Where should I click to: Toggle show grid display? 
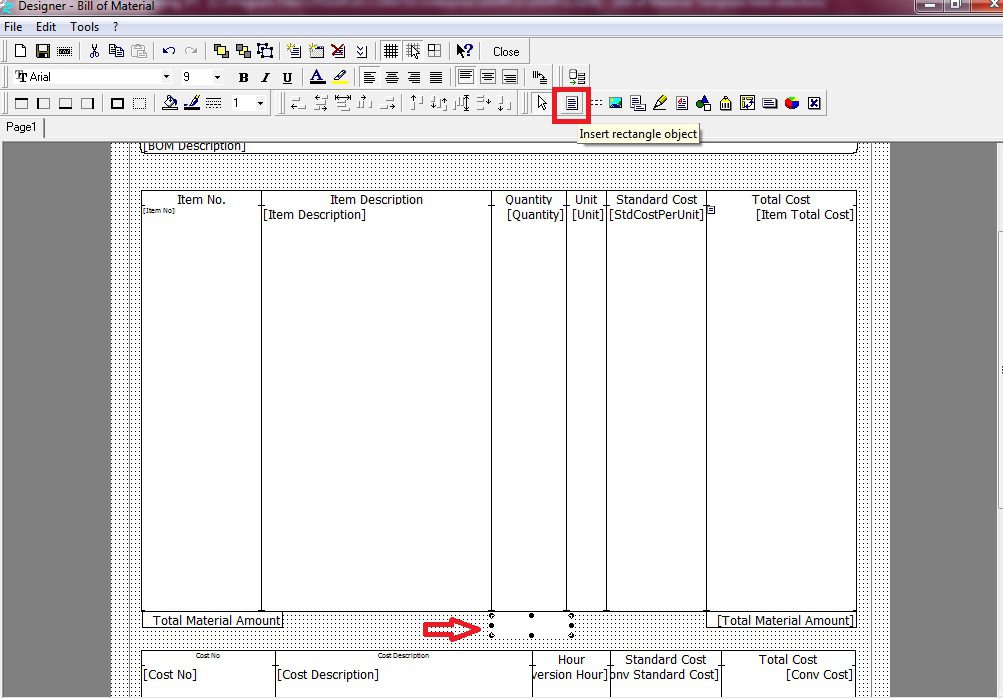390,51
